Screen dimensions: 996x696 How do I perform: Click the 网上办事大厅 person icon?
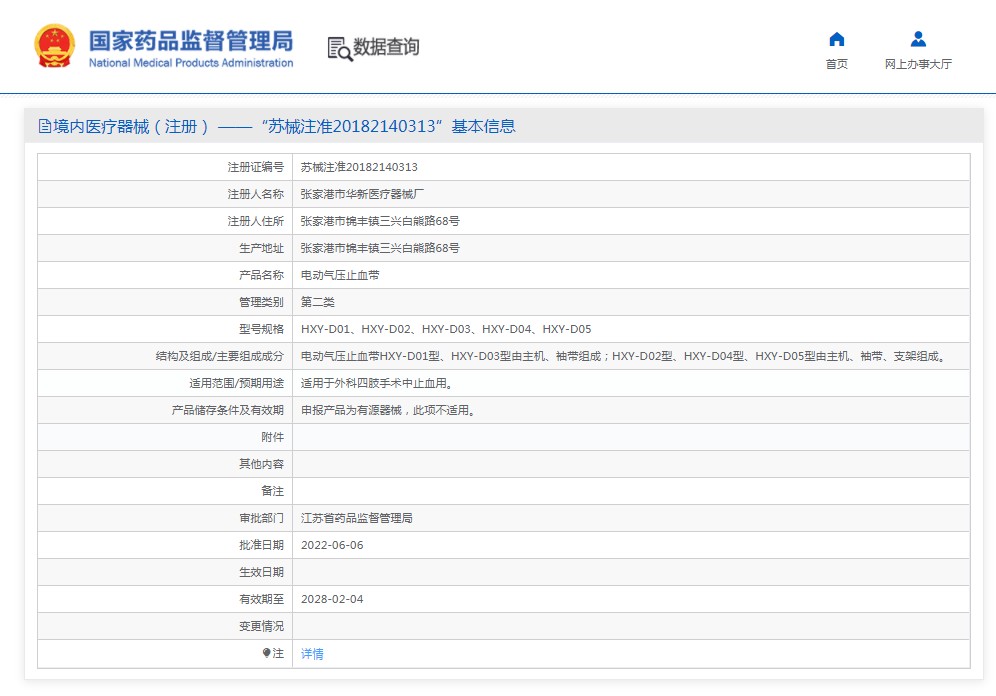click(x=918, y=40)
